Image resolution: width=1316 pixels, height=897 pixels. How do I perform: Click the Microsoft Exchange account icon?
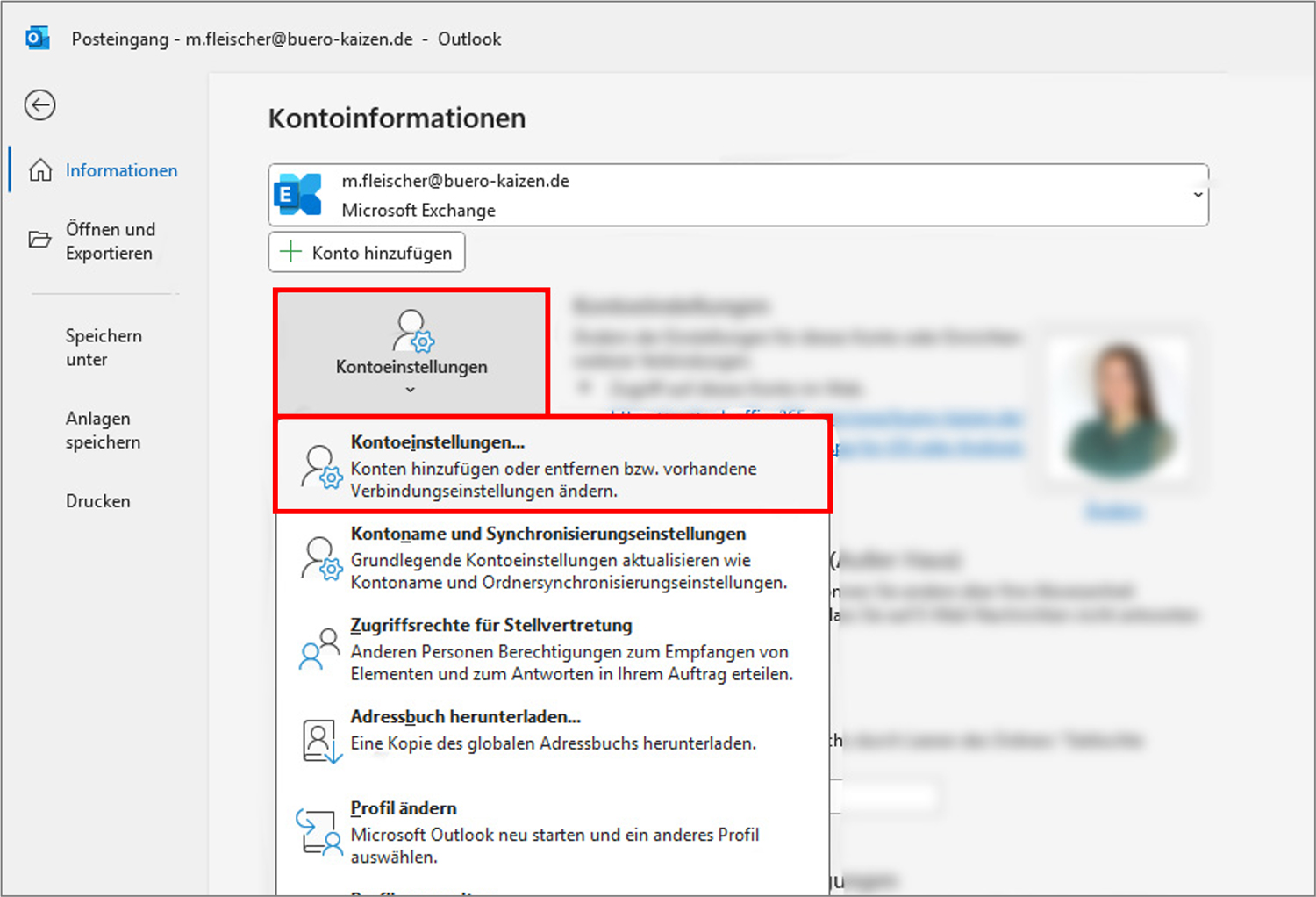point(298,195)
